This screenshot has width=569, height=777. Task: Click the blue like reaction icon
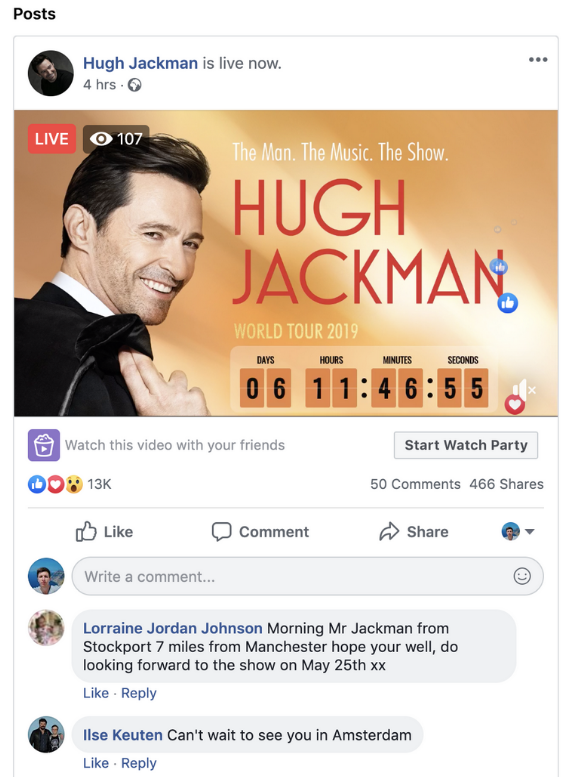pyautogui.click(x=37, y=484)
